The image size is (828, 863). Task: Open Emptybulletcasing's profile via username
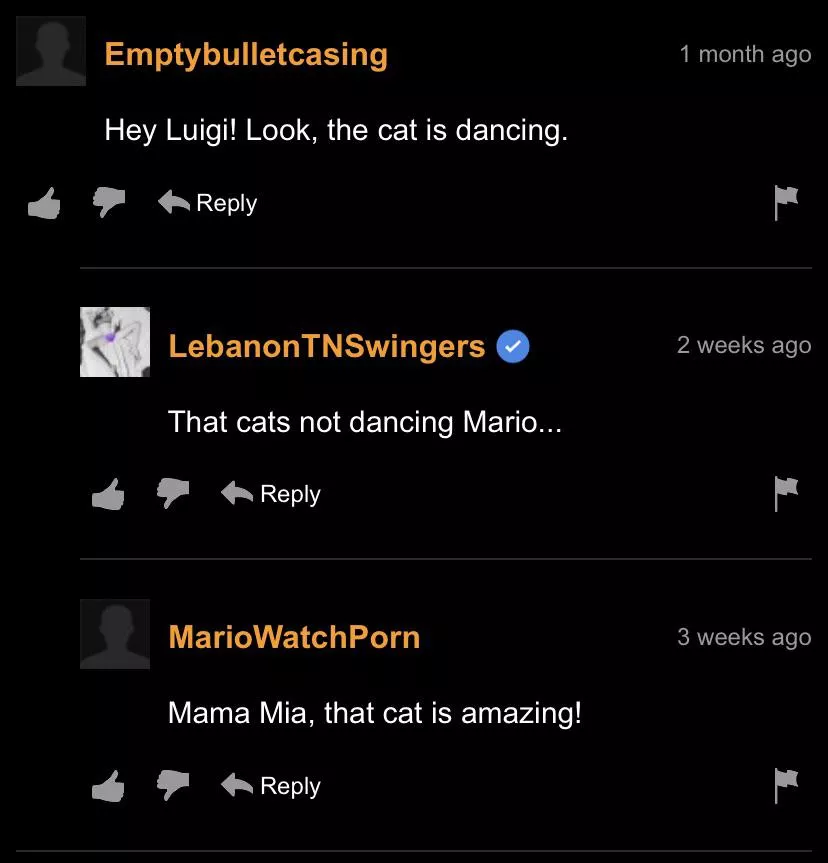pos(246,55)
